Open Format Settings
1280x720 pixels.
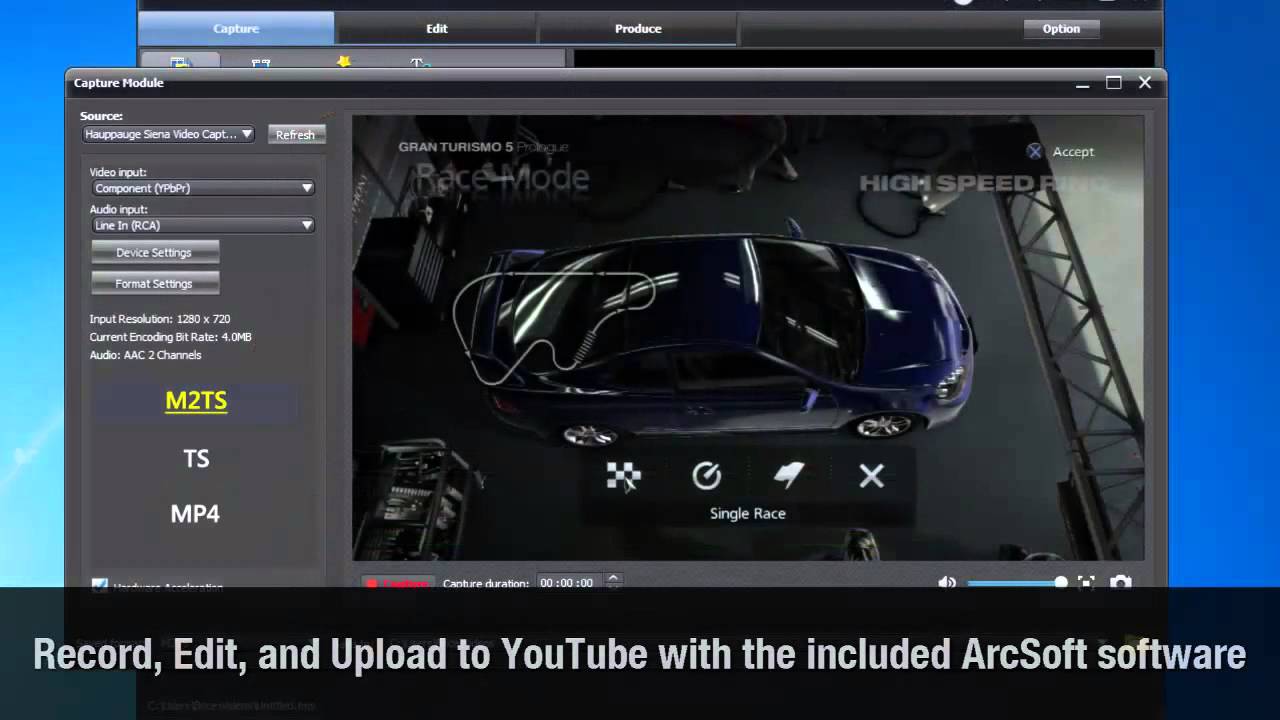coord(154,284)
